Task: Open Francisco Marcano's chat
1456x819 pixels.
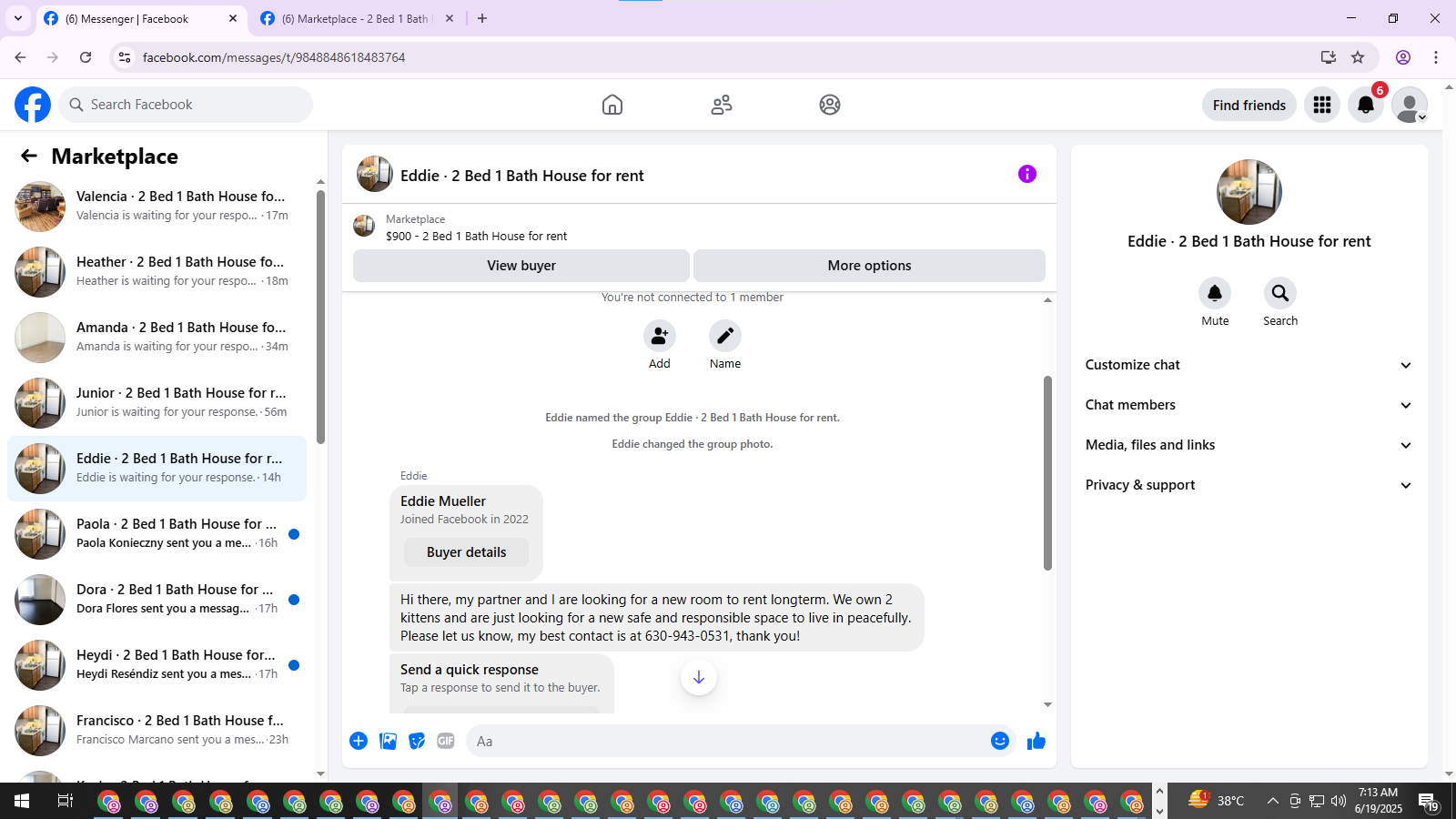Action: [x=157, y=731]
